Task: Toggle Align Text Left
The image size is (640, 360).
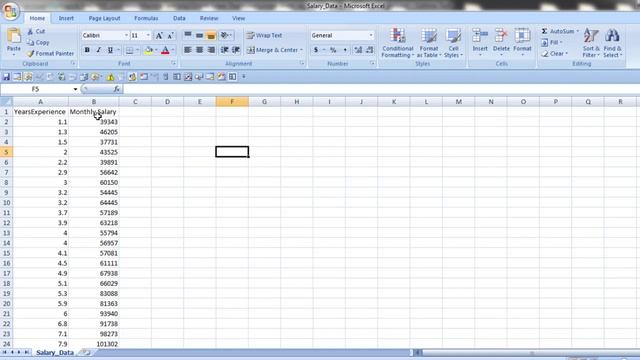Action: point(187,50)
